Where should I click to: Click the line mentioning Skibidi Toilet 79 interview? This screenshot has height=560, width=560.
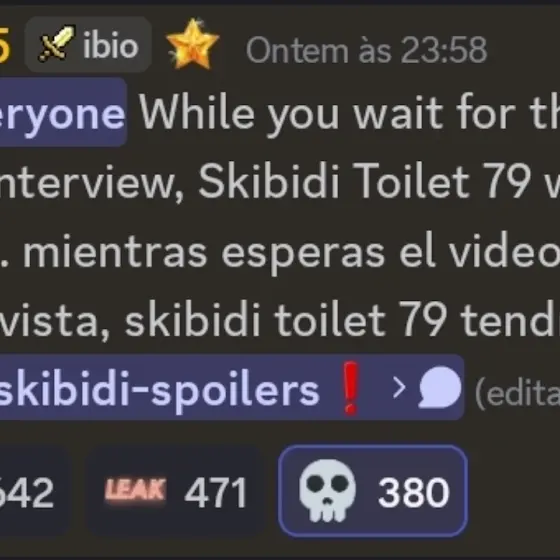pyautogui.click(x=280, y=180)
